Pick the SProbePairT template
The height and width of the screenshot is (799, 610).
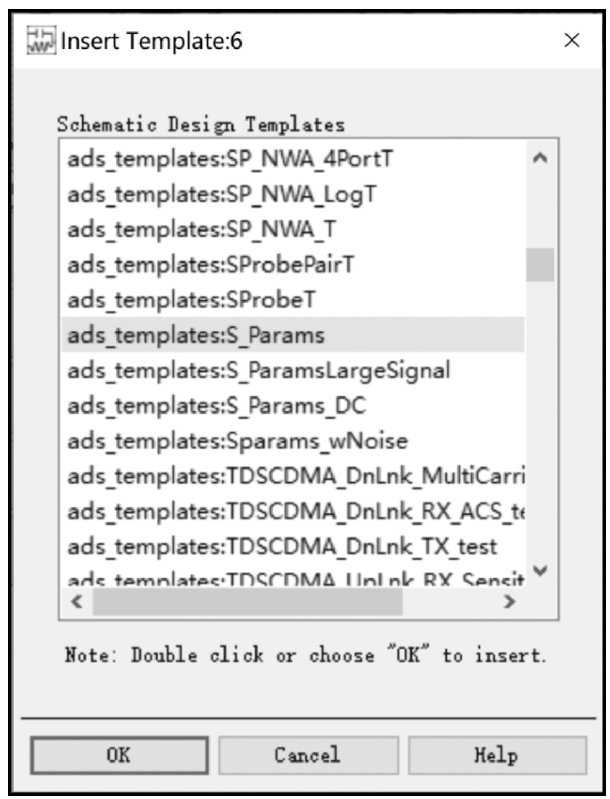pyautogui.click(x=293, y=264)
